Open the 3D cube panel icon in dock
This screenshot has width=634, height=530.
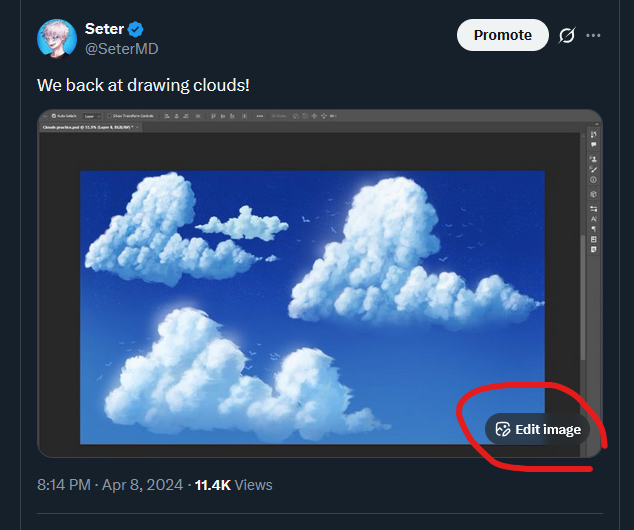pos(594,193)
